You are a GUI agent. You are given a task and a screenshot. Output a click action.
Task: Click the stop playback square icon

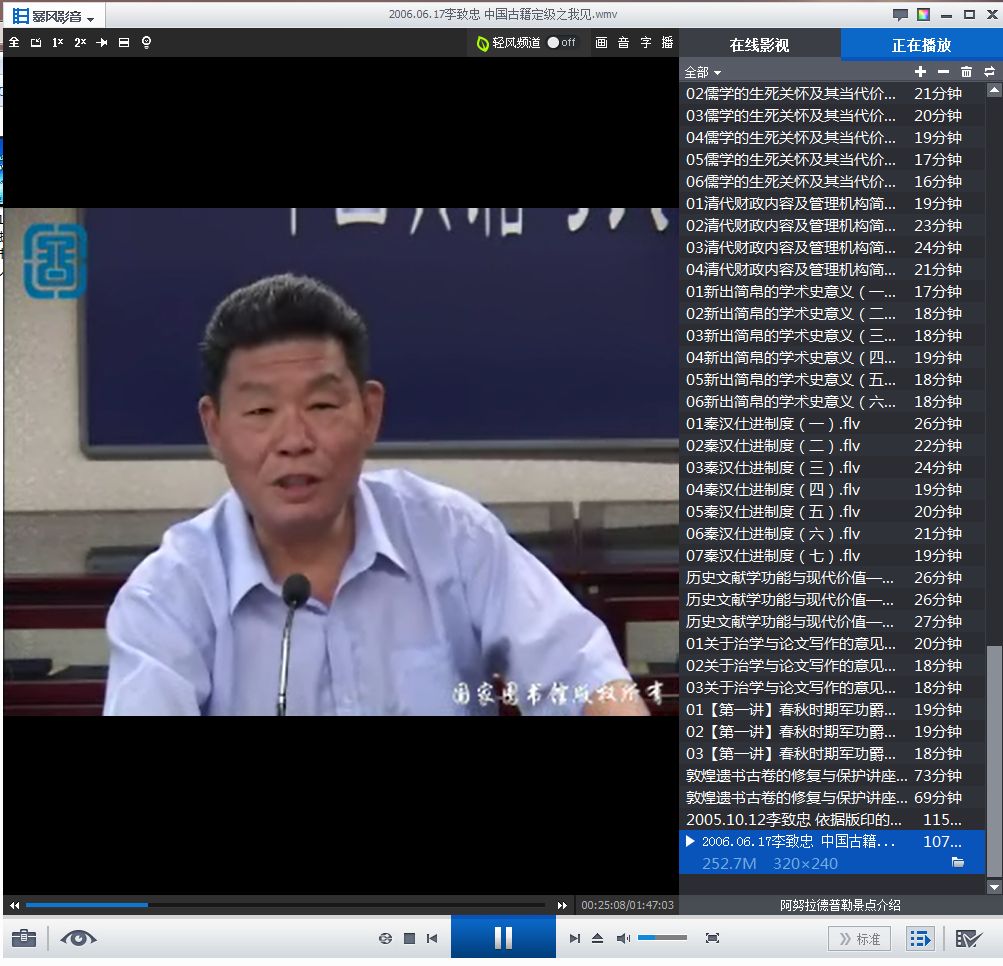pyautogui.click(x=409, y=938)
